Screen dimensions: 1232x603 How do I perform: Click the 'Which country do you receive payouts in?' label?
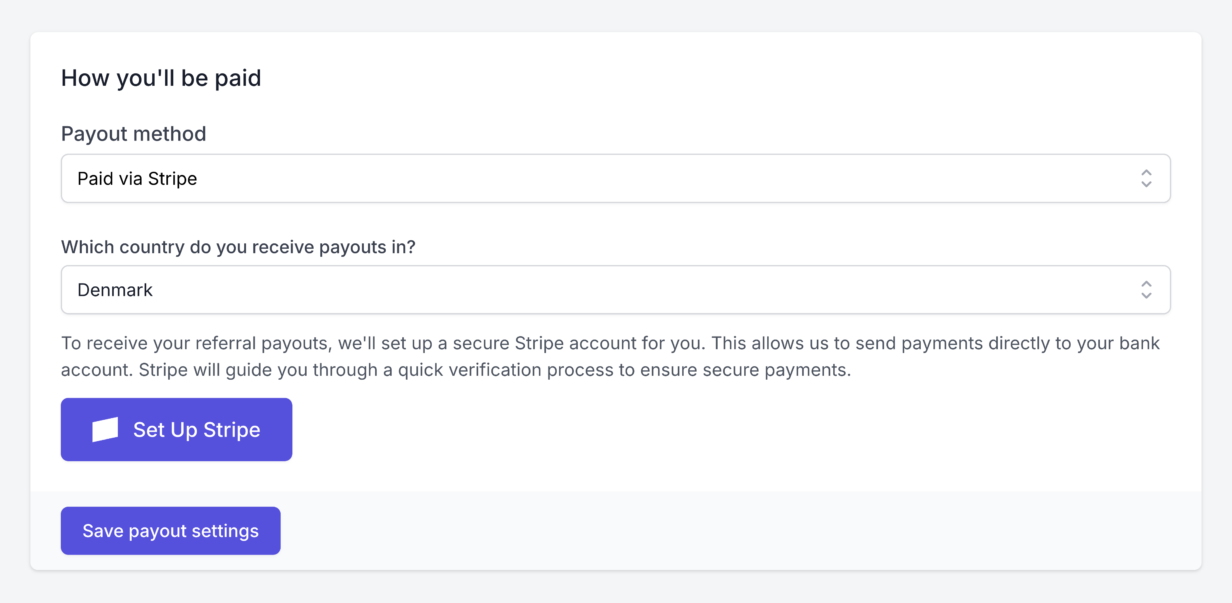(238, 247)
